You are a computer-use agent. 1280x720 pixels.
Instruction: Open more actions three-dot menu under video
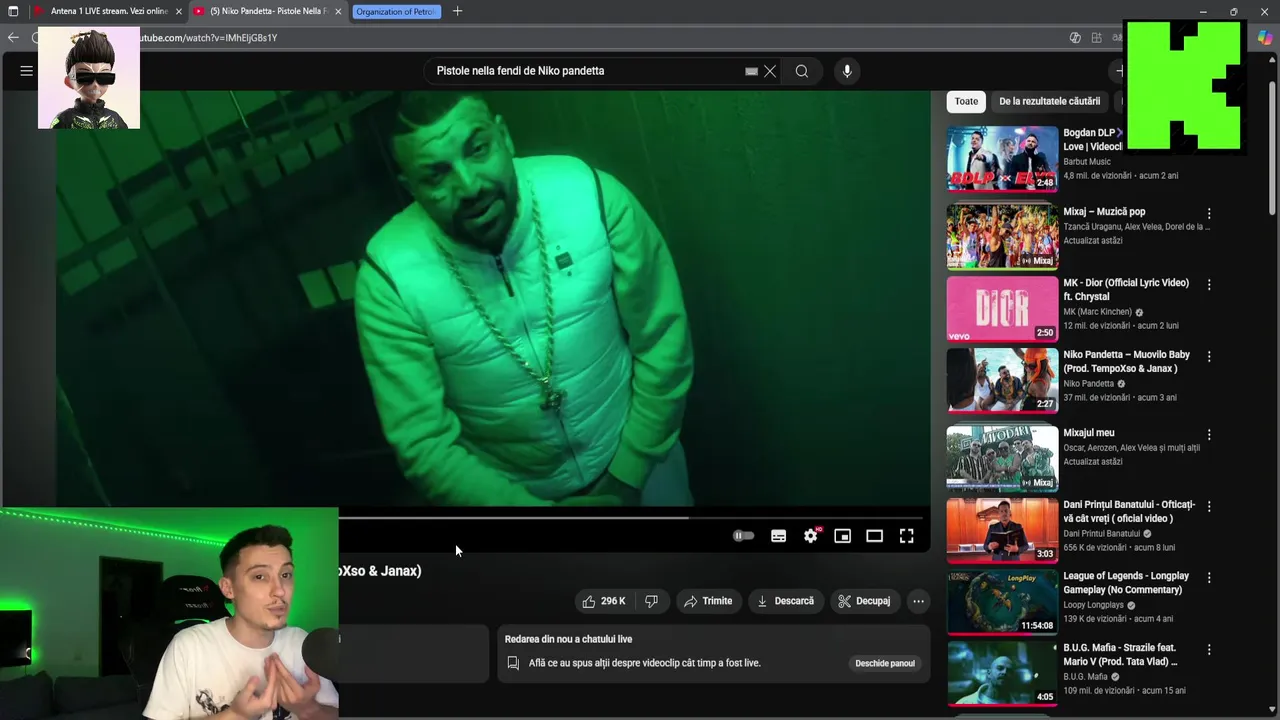(918, 601)
